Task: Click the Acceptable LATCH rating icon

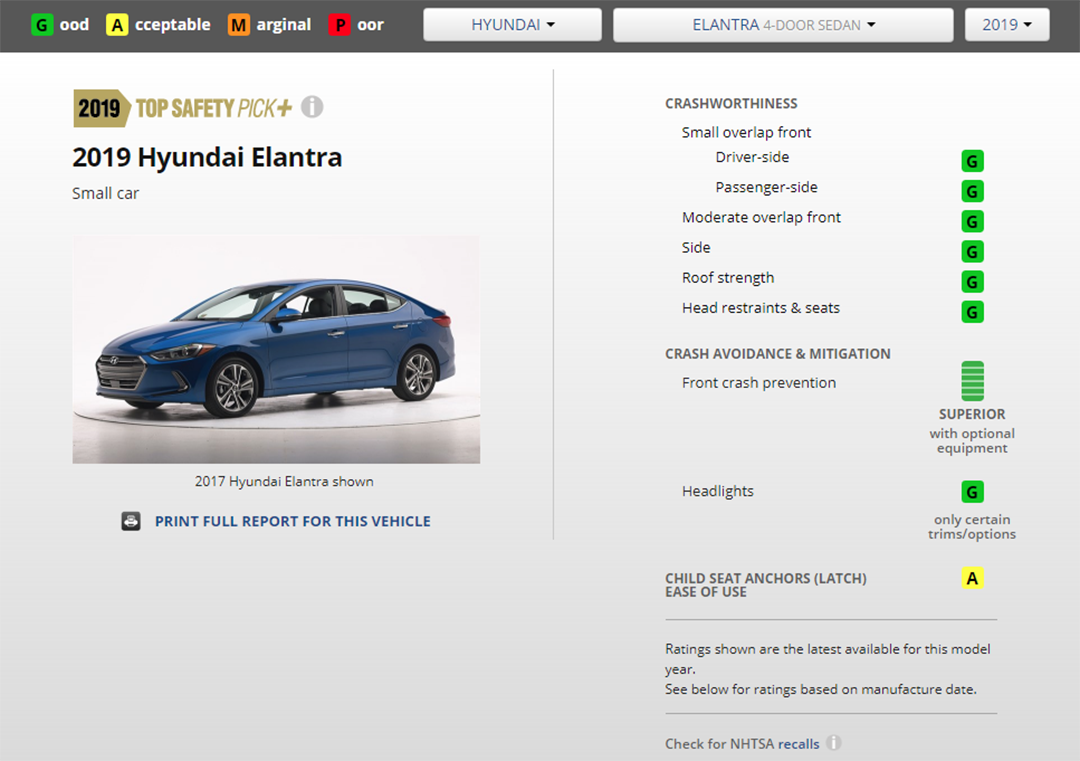Action: click(x=972, y=578)
